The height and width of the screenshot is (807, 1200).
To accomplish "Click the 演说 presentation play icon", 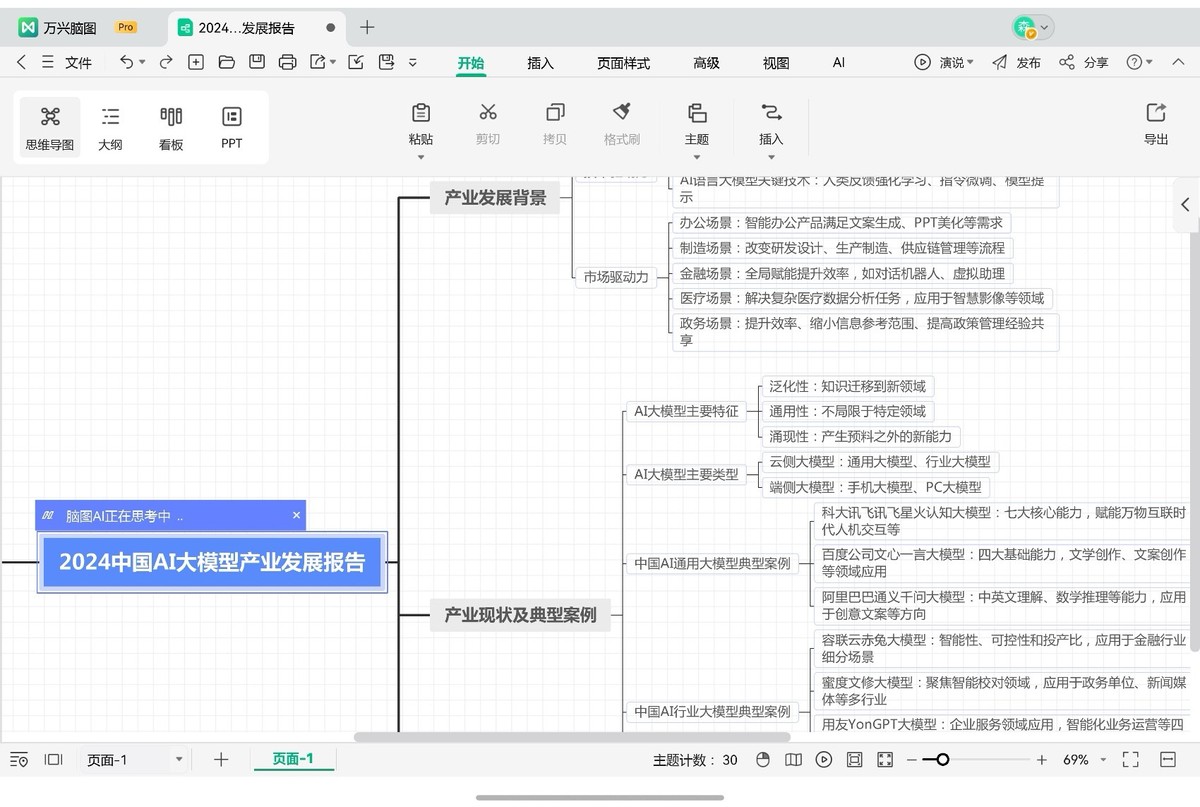I will pyautogui.click(x=922, y=62).
